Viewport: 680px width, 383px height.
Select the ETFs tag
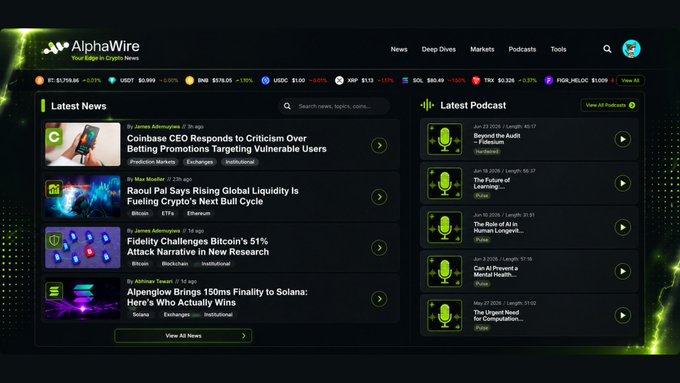pos(168,213)
